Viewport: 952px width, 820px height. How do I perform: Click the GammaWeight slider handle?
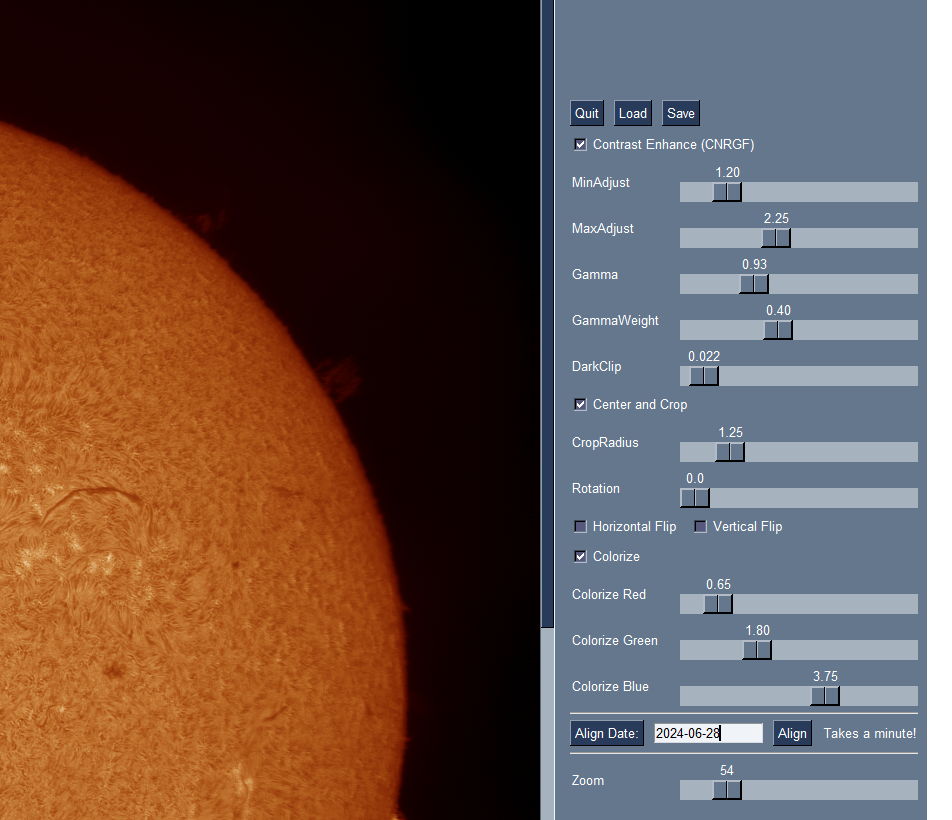tap(778, 330)
